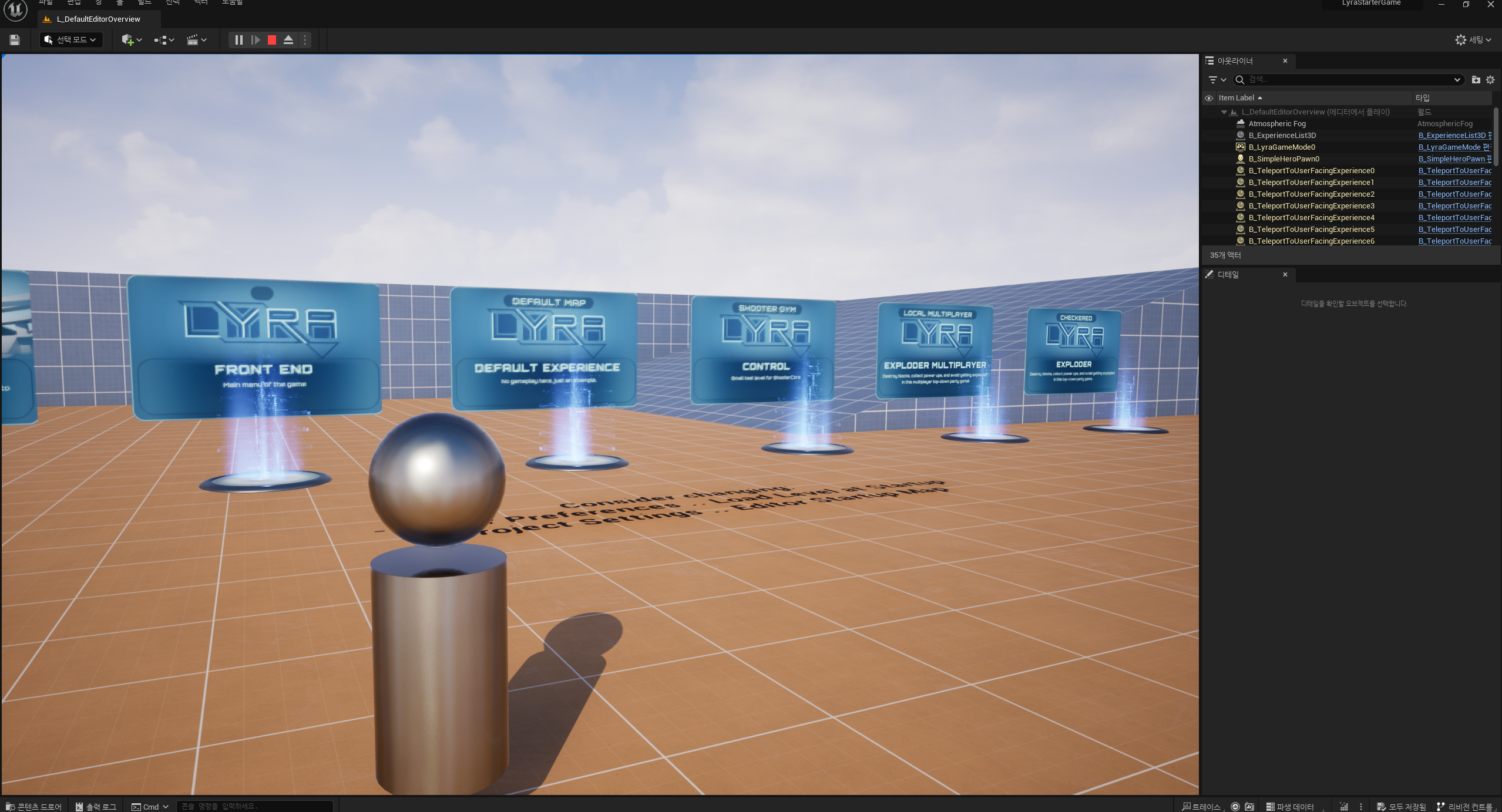Image resolution: width=1502 pixels, height=812 pixels.
Task: Open the blueprints node graph menu
Action: click(164, 40)
